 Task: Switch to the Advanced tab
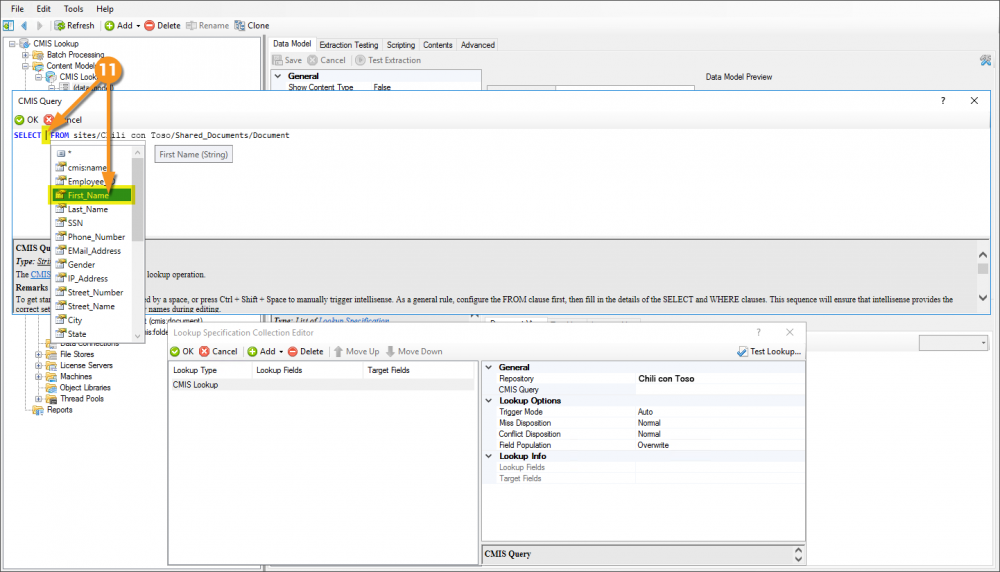pos(478,45)
